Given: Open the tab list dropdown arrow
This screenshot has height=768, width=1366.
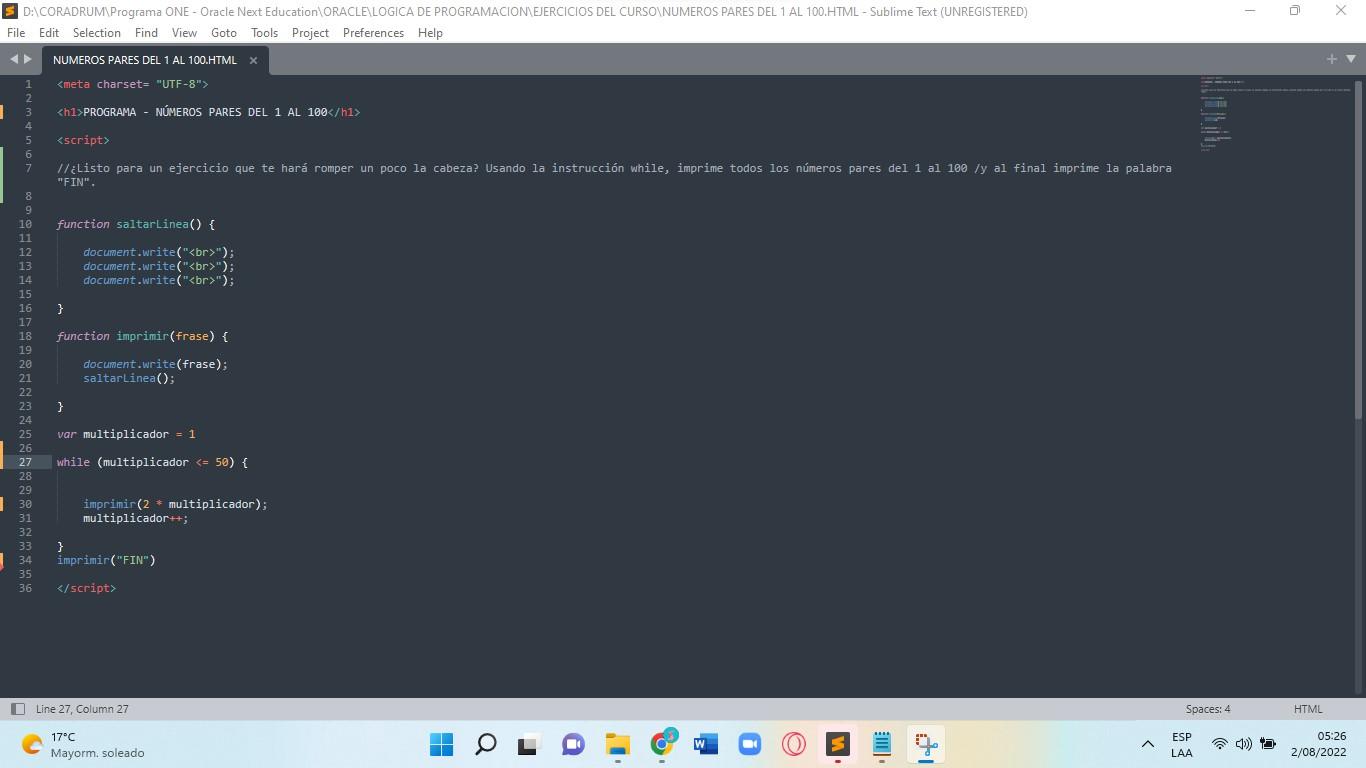Looking at the screenshot, I should (x=1351, y=60).
